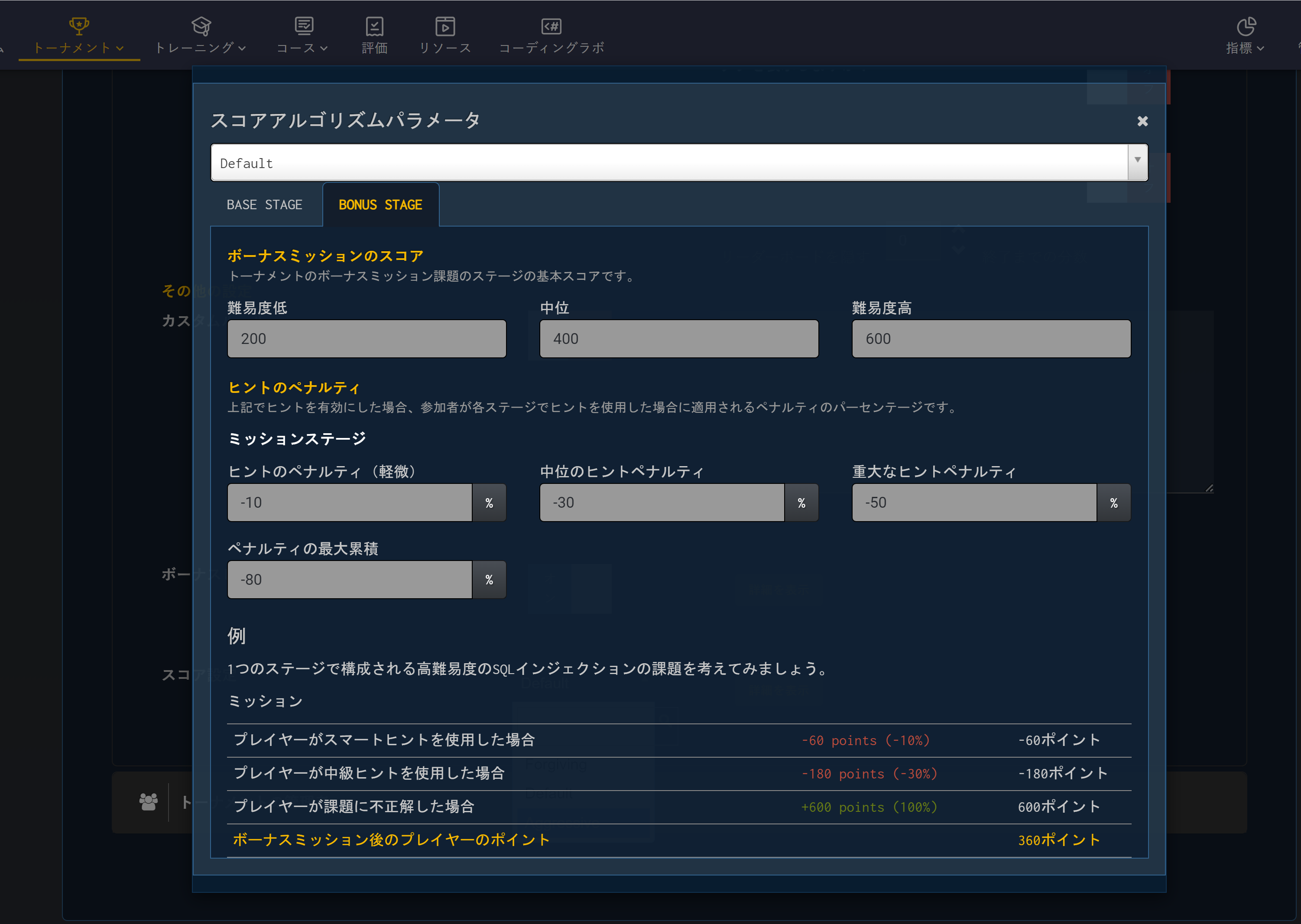Click the '-180ポイント' cell
Image resolution: width=1301 pixels, height=924 pixels.
pyautogui.click(x=1063, y=774)
